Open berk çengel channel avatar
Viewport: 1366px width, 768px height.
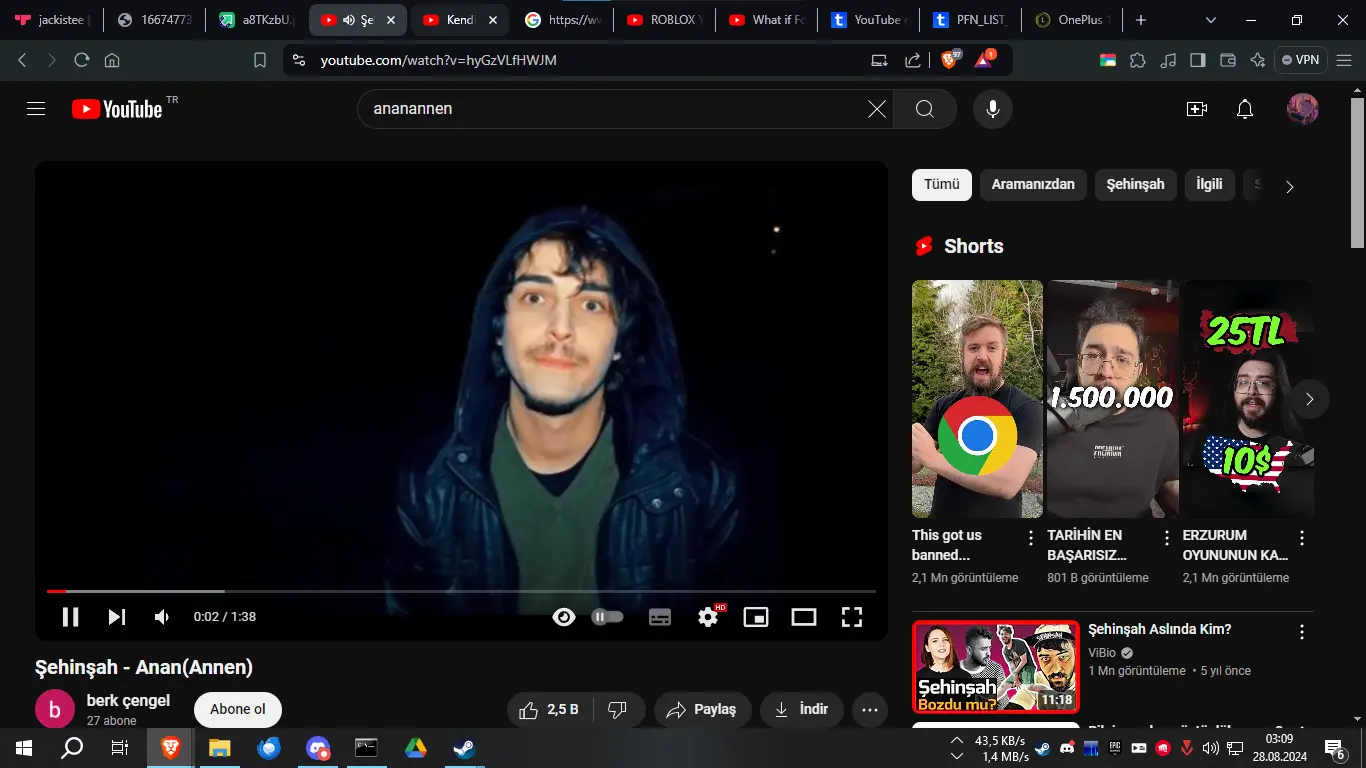click(55, 709)
